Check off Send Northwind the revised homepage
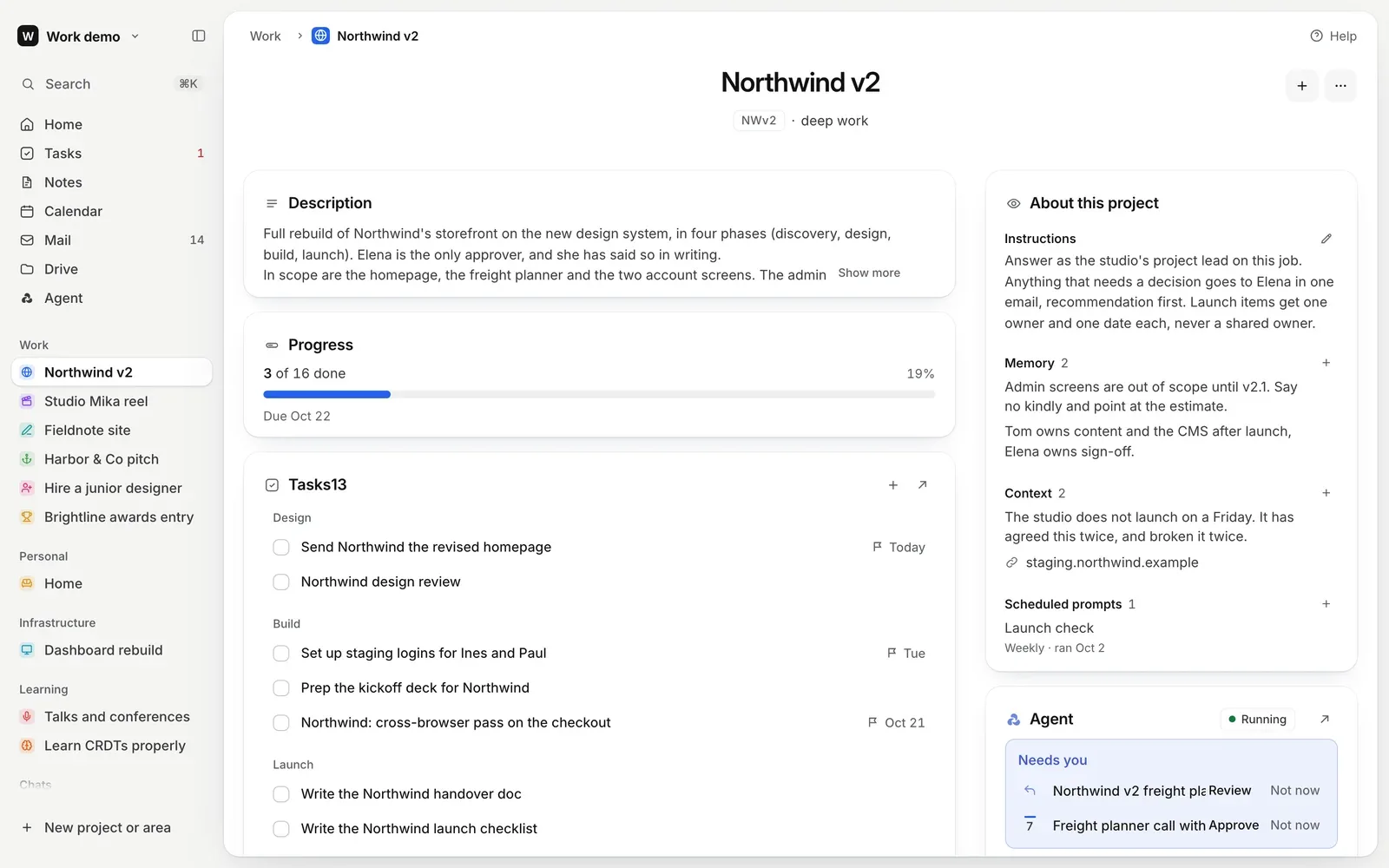Screen dimensions: 1389x868 coord(281,547)
